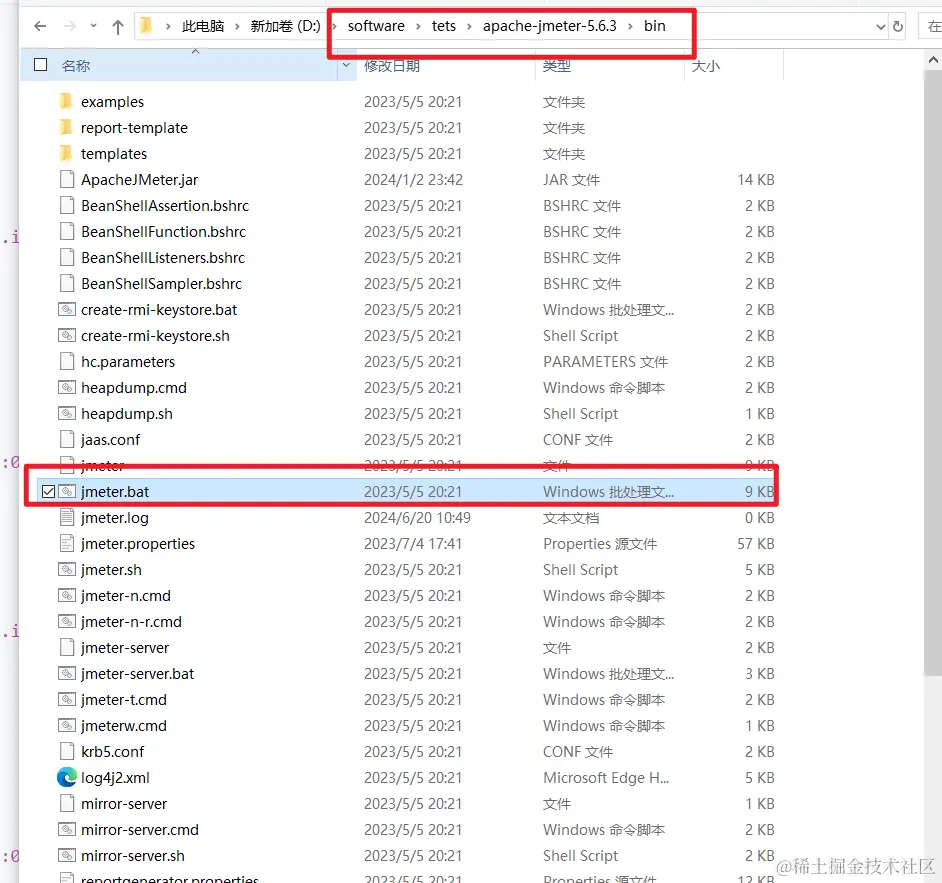
Task: Select file named BeanShellFunction.bshrc
Action: click(x=163, y=232)
